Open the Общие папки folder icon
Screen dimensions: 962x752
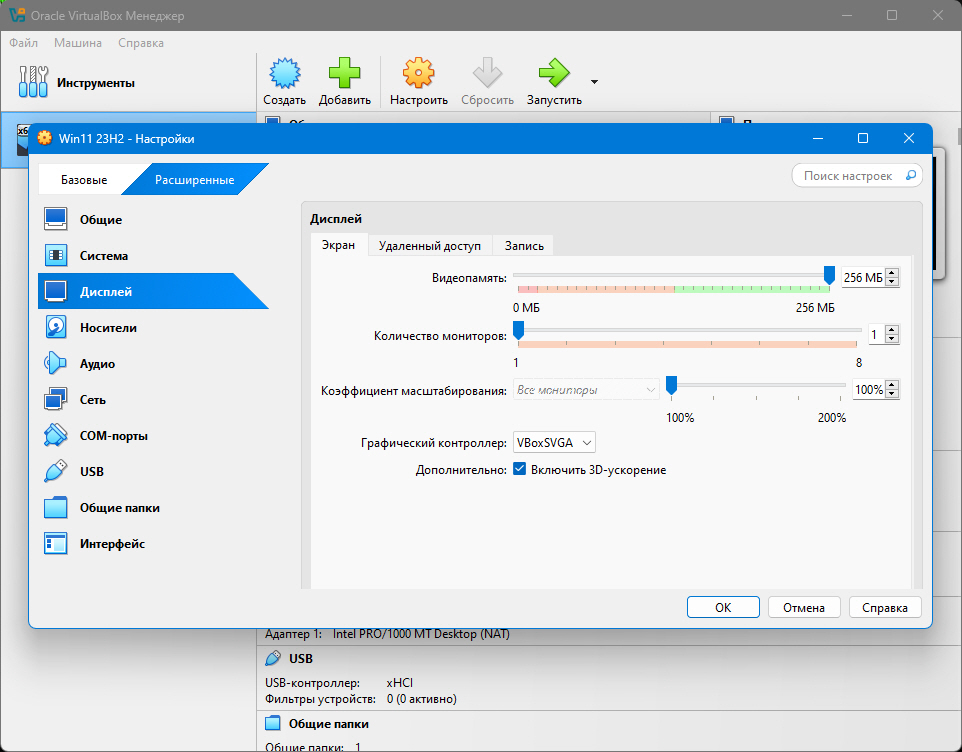click(55, 507)
